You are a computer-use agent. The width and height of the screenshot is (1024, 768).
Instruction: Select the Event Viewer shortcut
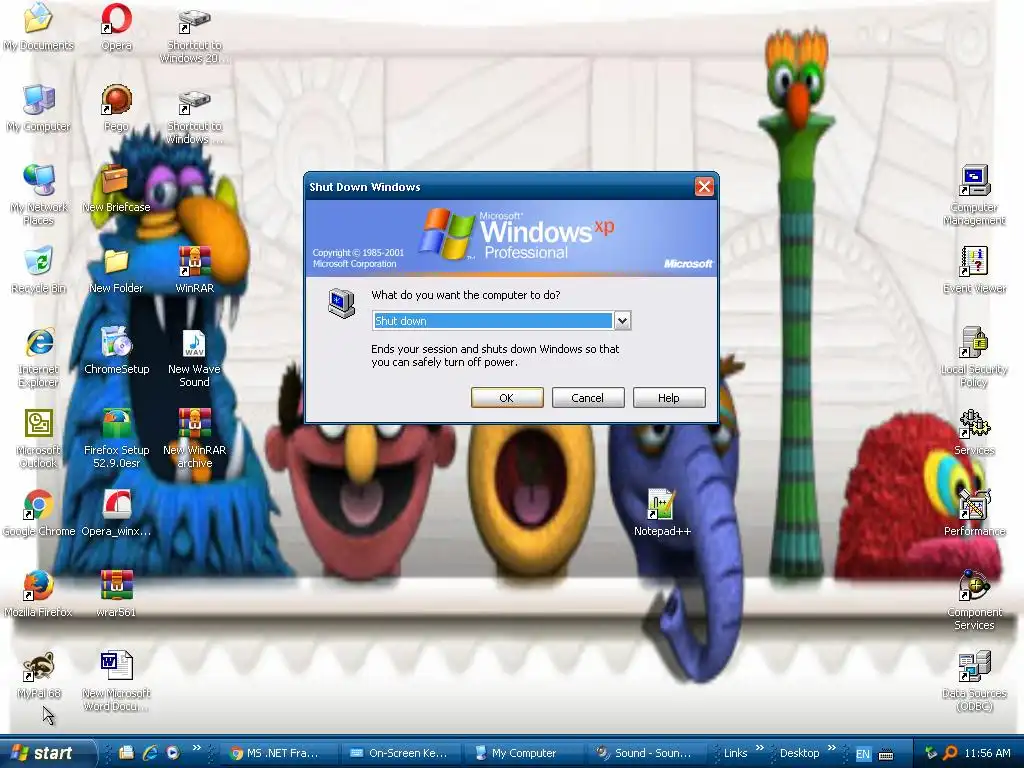pos(974,270)
